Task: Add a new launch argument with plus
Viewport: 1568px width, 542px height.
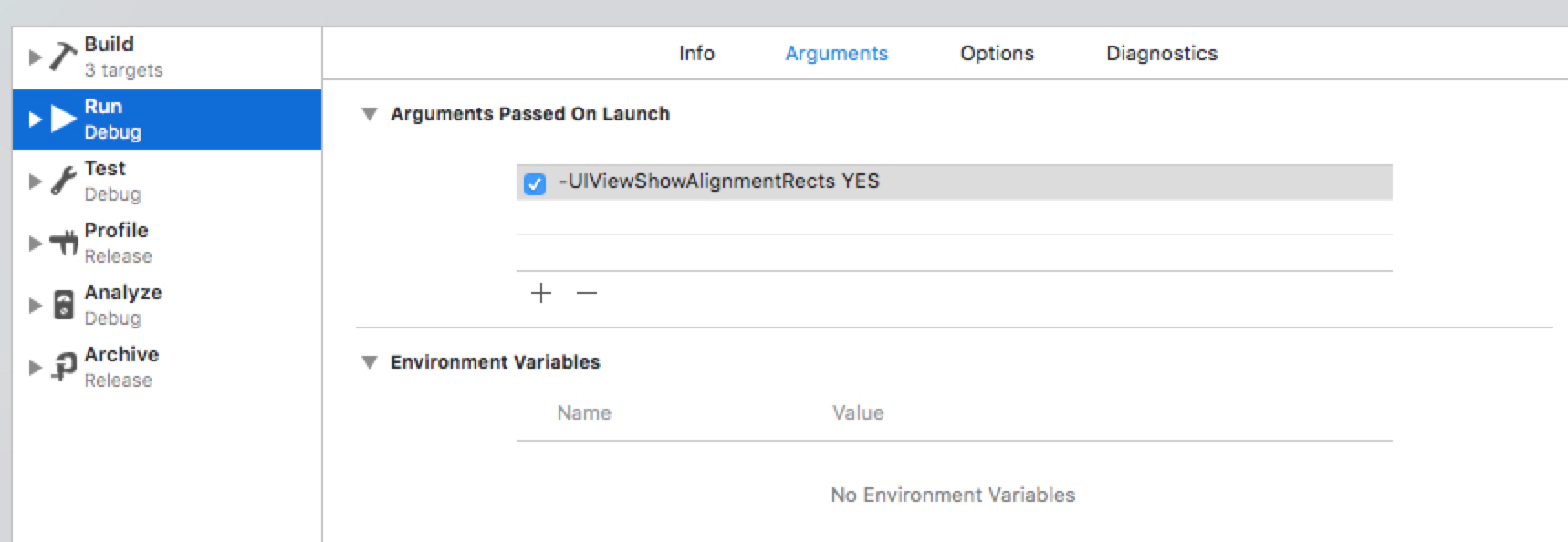Action: coord(541,293)
